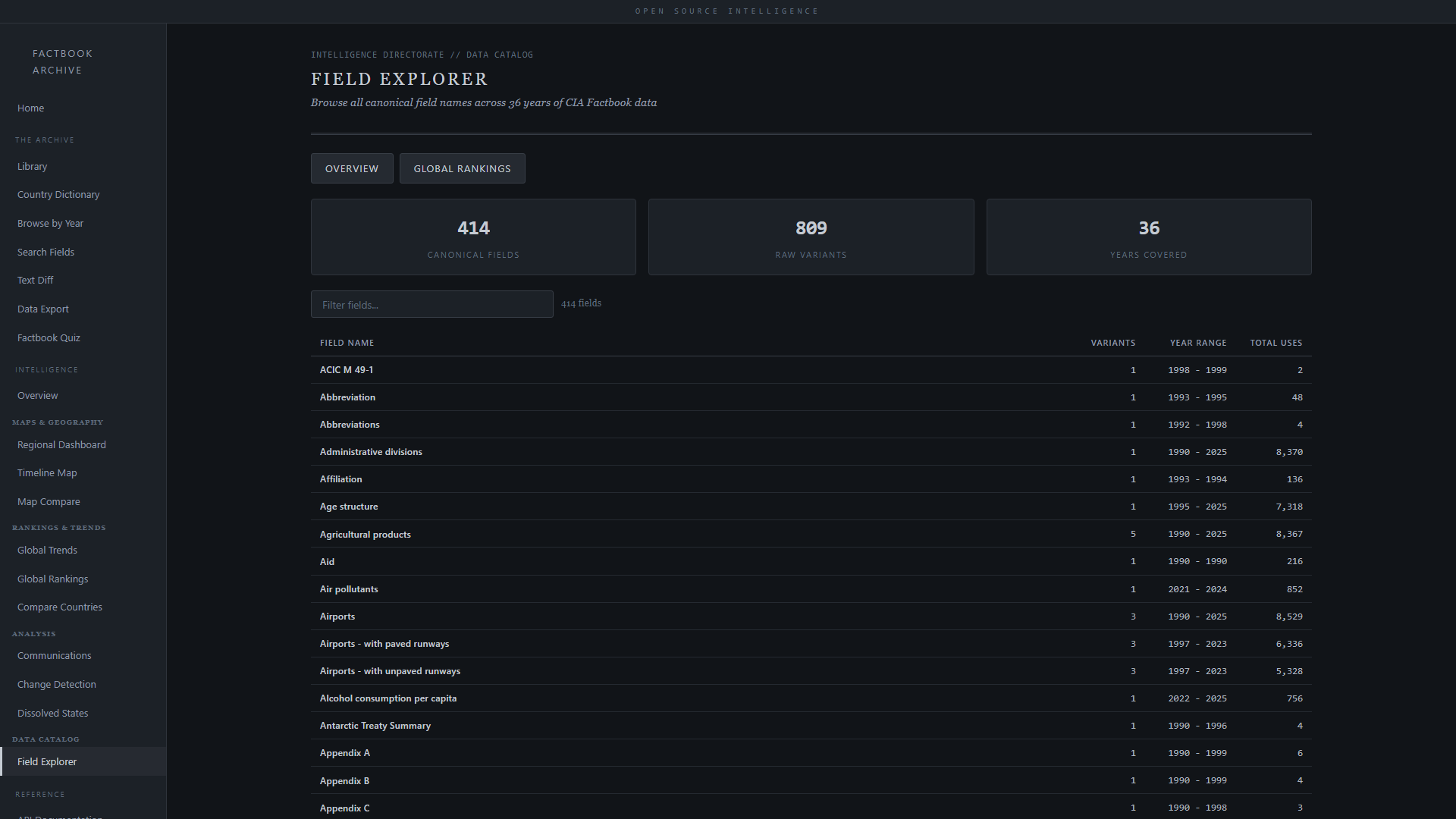
Task: Go to Country Dictionary page
Action: pyautogui.click(x=58, y=195)
